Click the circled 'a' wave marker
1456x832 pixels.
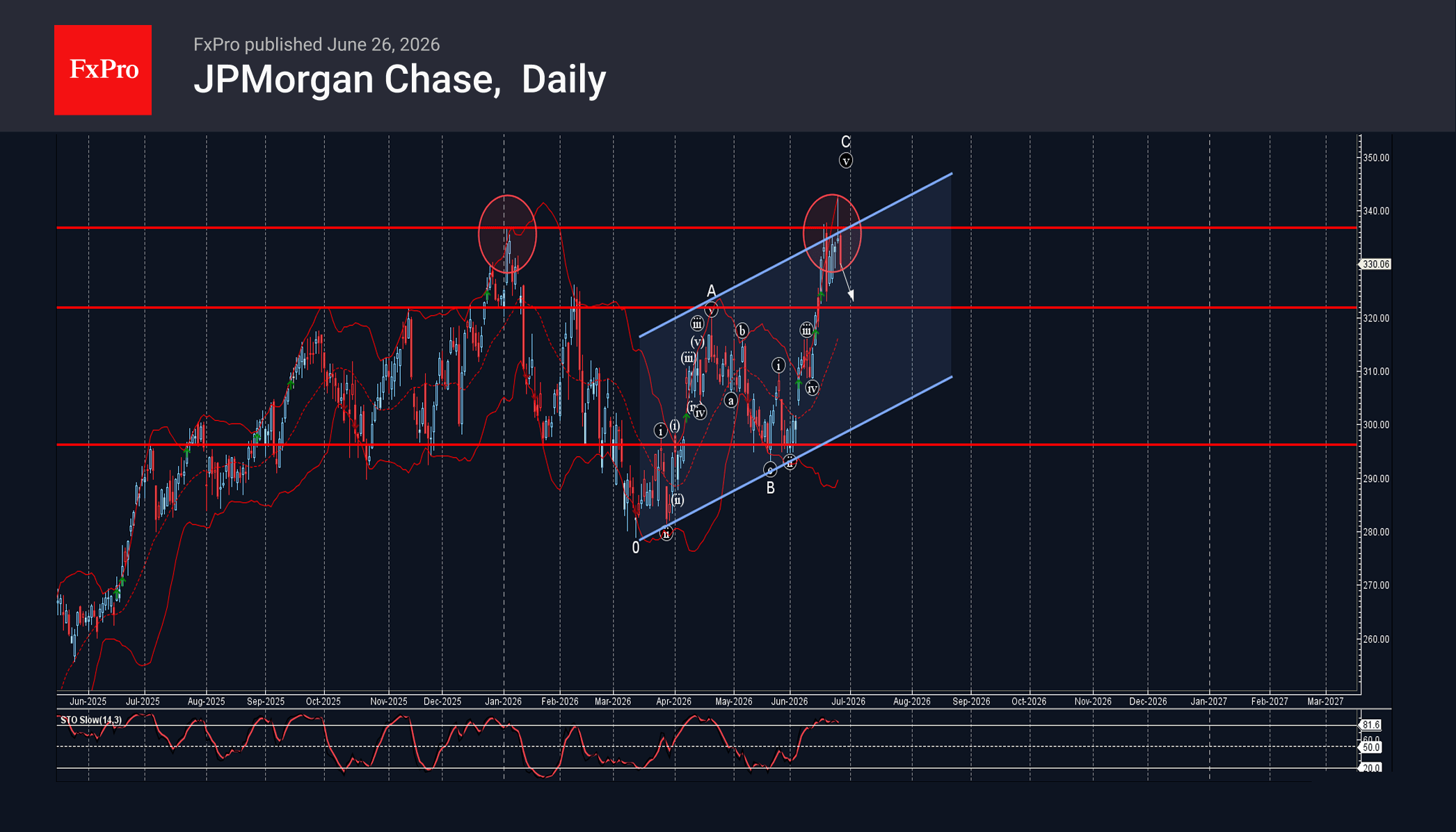(x=730, y=400)
